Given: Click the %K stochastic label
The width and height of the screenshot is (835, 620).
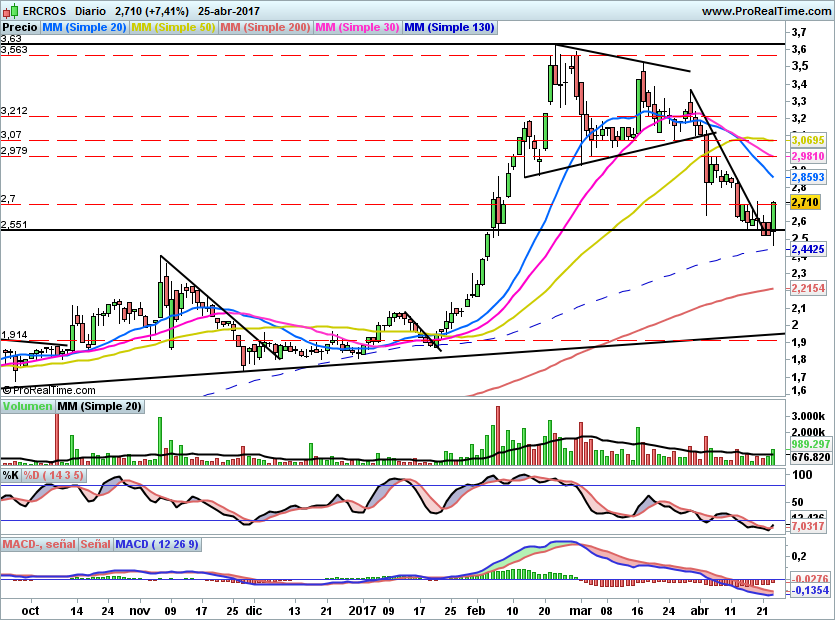Looking at the screenshot, I should (10, 475).
